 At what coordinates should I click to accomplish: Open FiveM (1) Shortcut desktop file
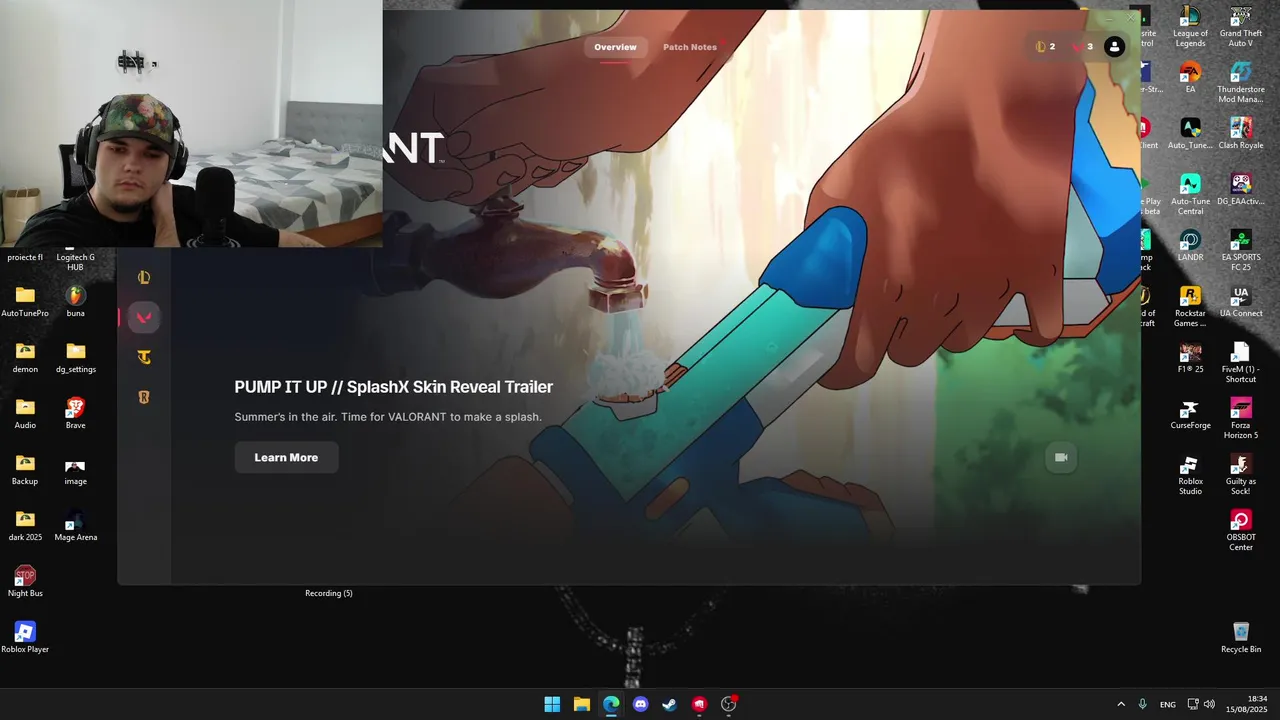click(1241, 363)
